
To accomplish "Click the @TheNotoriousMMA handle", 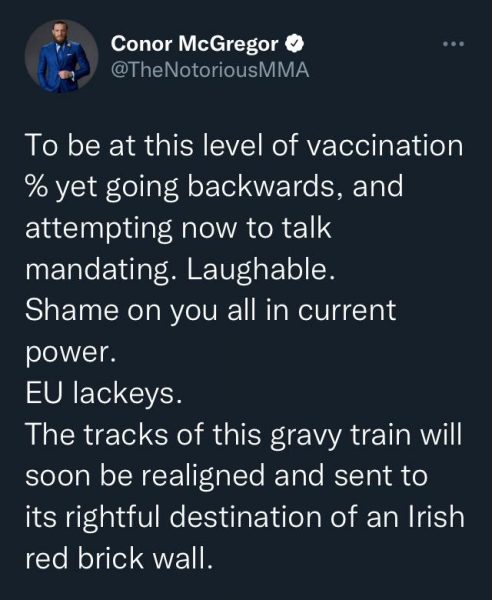I will click(x=210, y=70).
